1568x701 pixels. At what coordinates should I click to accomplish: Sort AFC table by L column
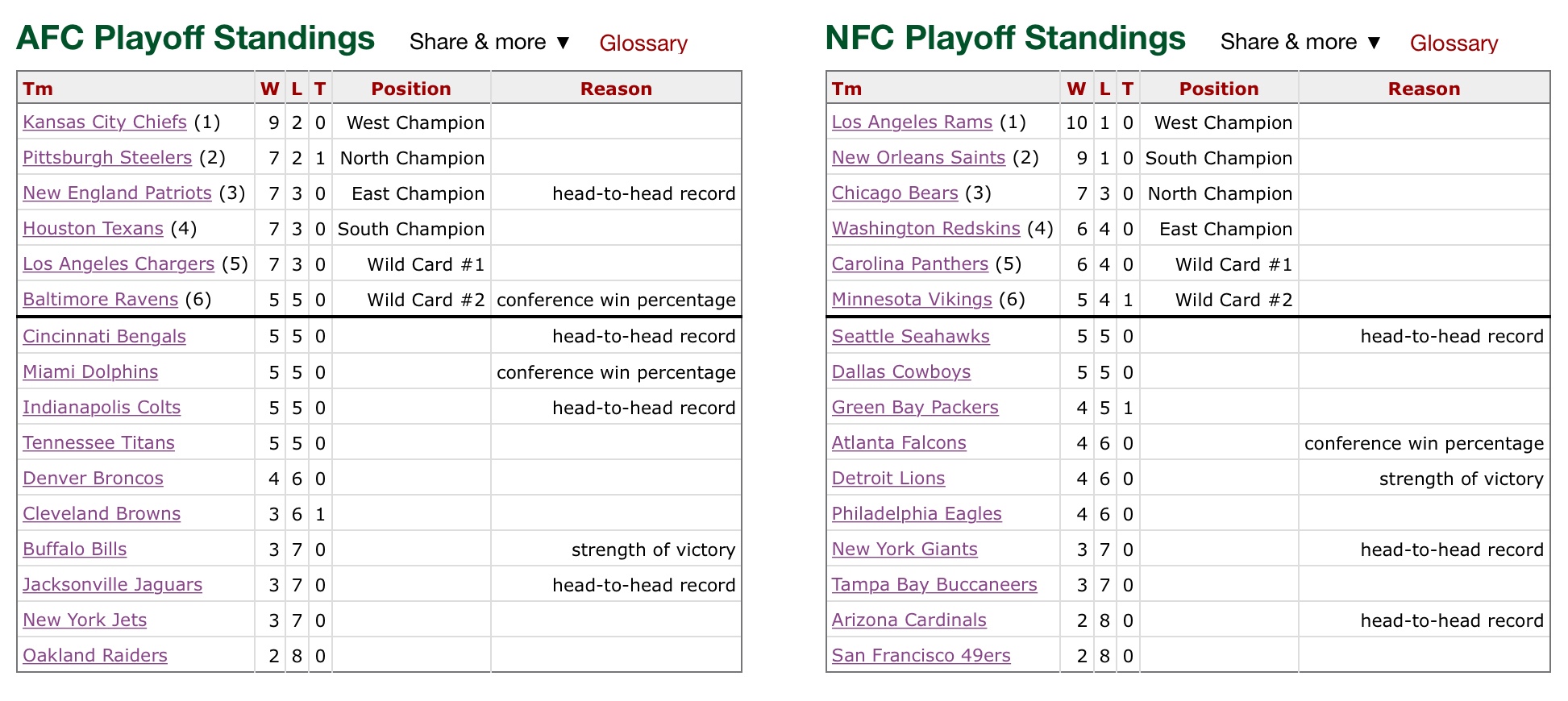(x=297, y=89)
